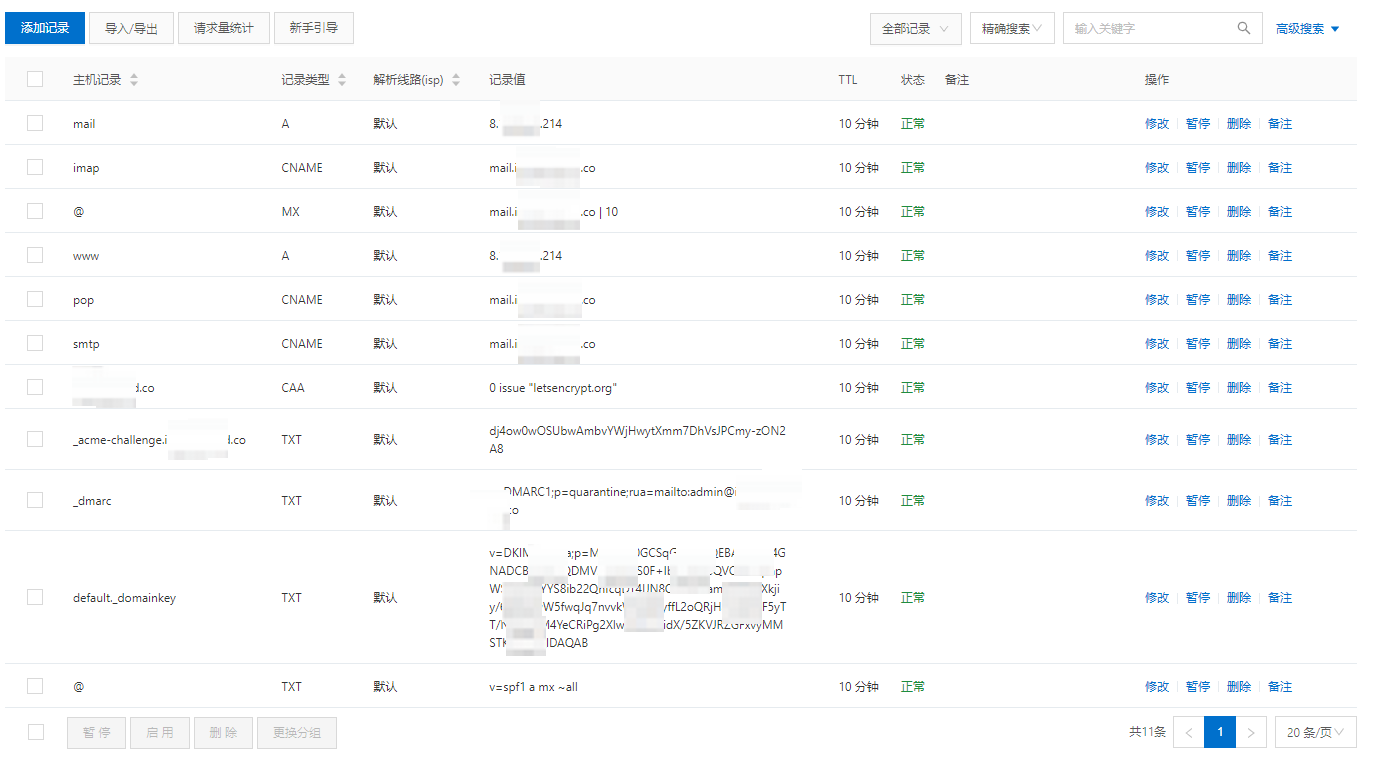Click 备注 on the v=spf1 TXT row

[x=1280, y=687]
